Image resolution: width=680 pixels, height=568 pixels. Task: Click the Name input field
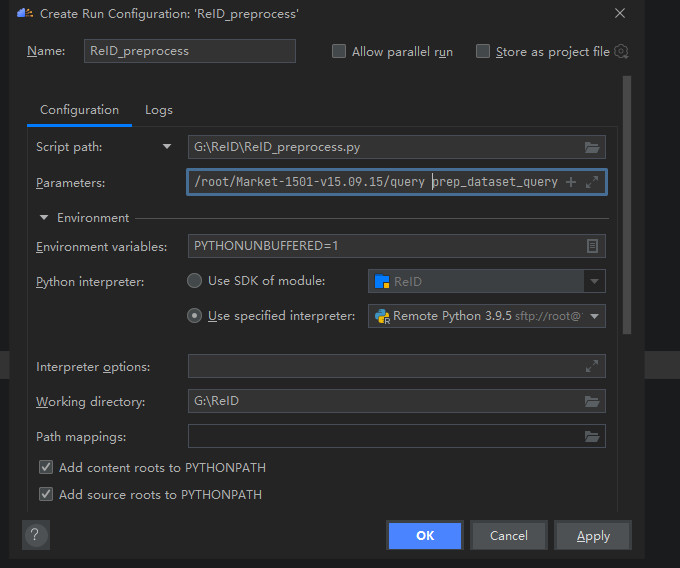click(x=190, y=51)
